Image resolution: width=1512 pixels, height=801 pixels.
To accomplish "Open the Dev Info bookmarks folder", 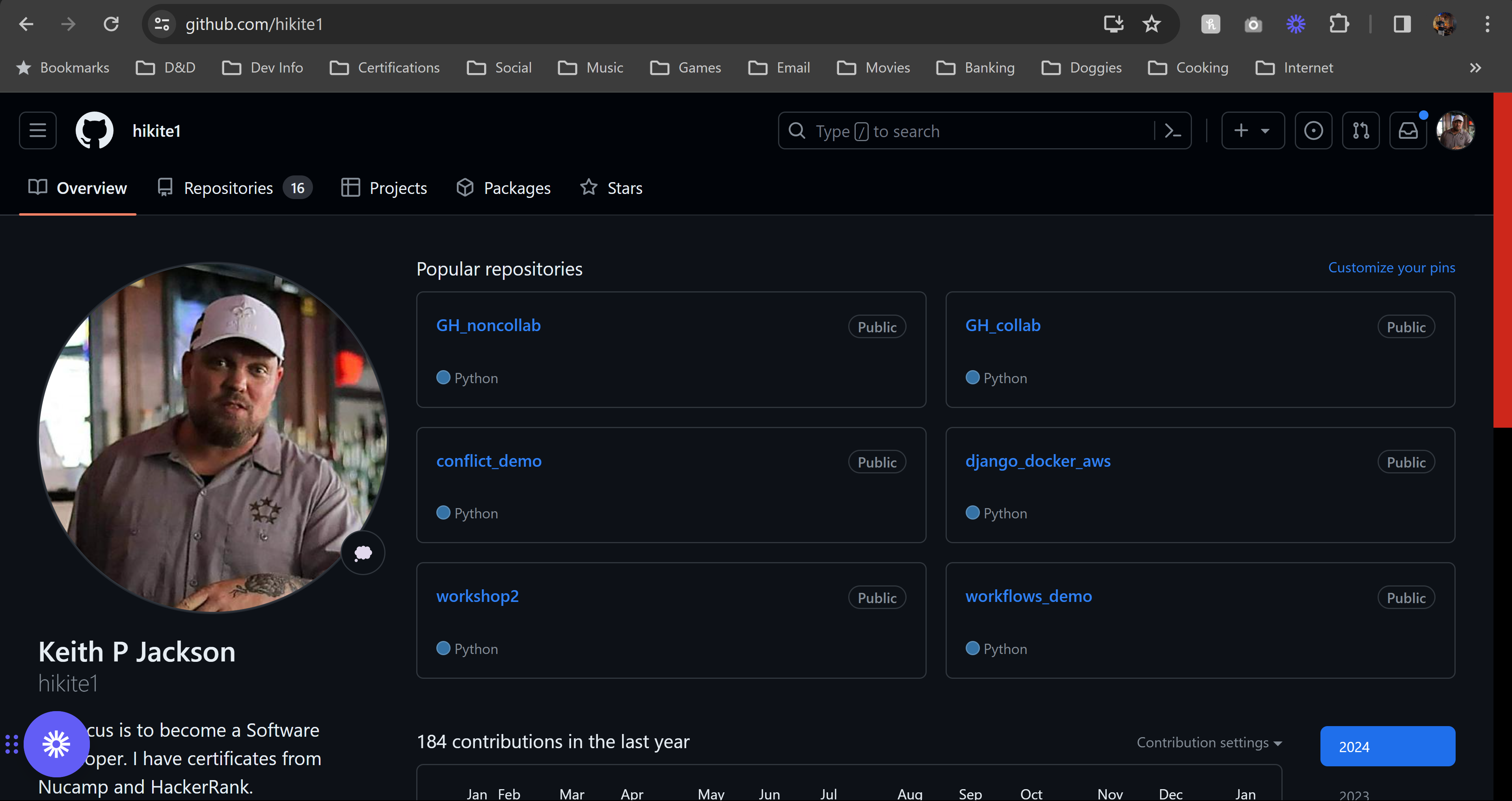I will click(263, 68).
